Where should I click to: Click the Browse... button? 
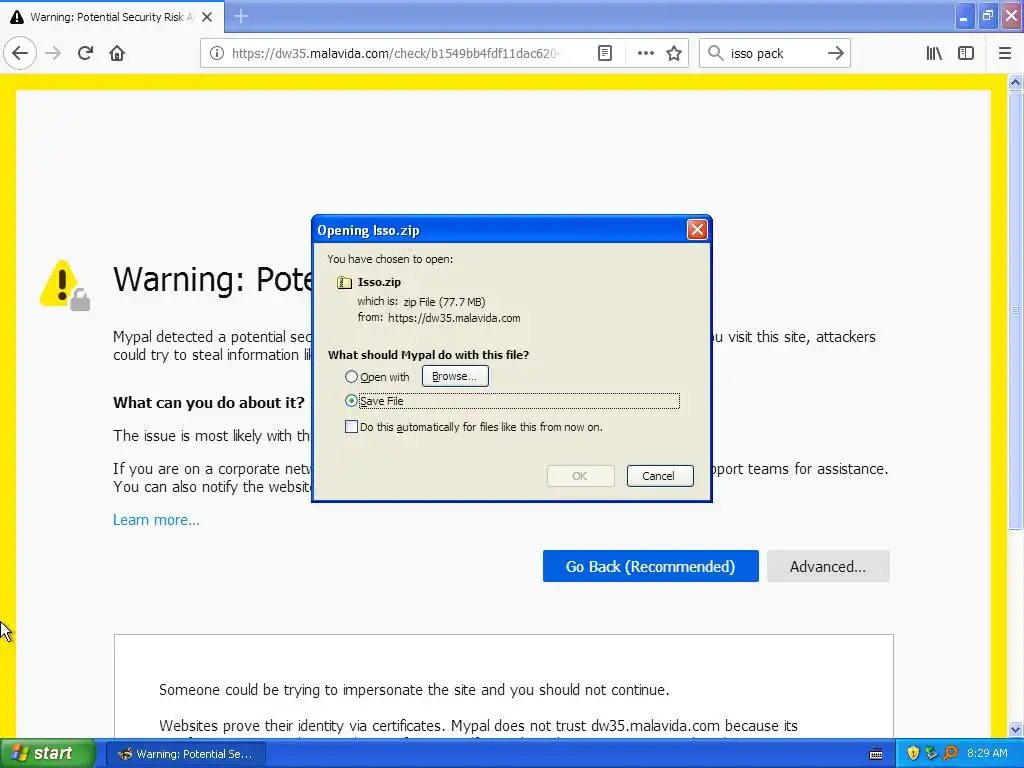tap(455, 376)
